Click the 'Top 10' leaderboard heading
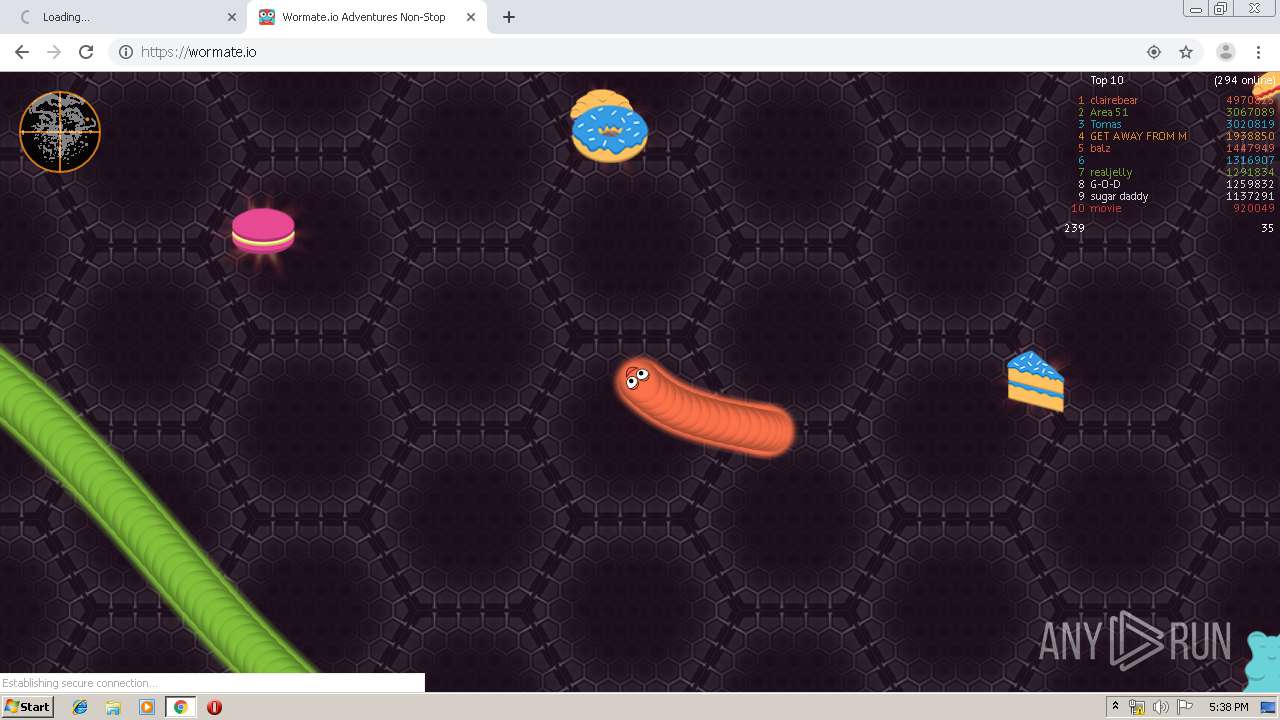 click(1107, 80)
